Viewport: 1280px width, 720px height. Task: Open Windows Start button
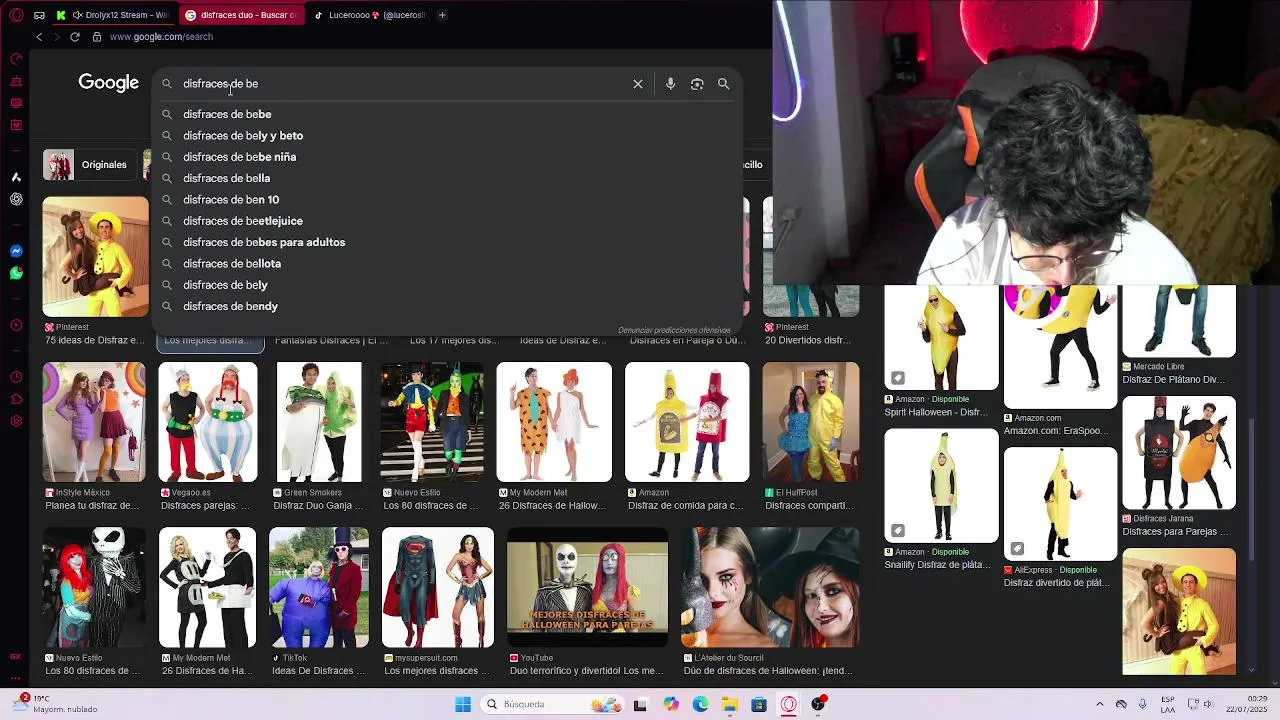pyautogui.click(x=463, y=704)
